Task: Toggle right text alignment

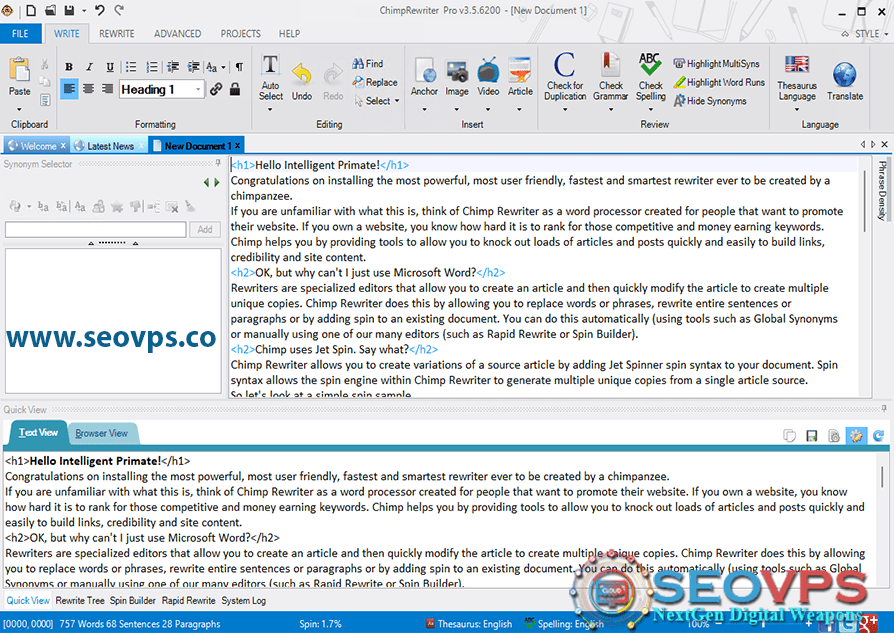Action: pos(107,89)
